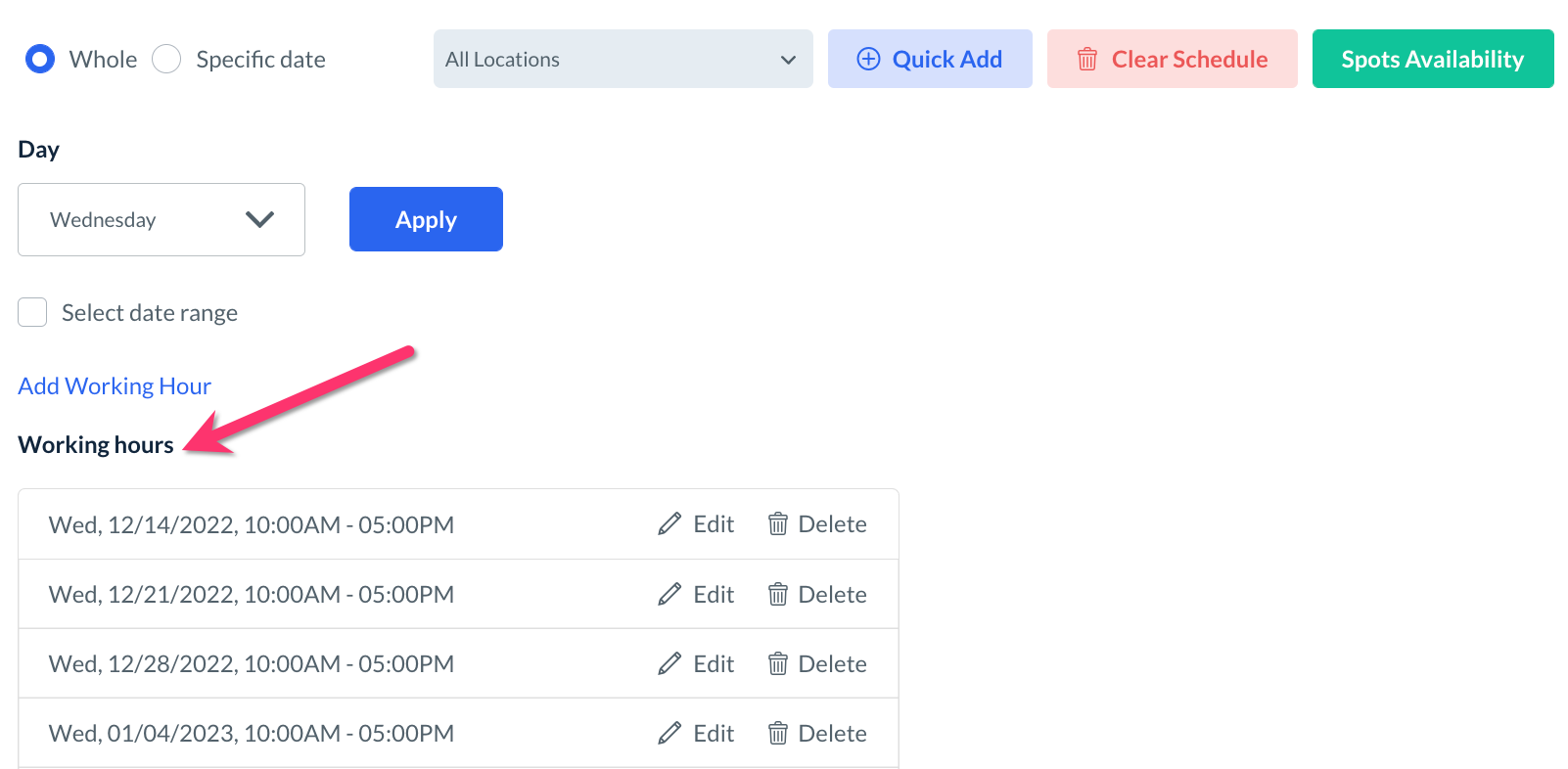Expand the Wednesday day dropdown
Viewport: 1568px width, 769px height.
[161, 220]
